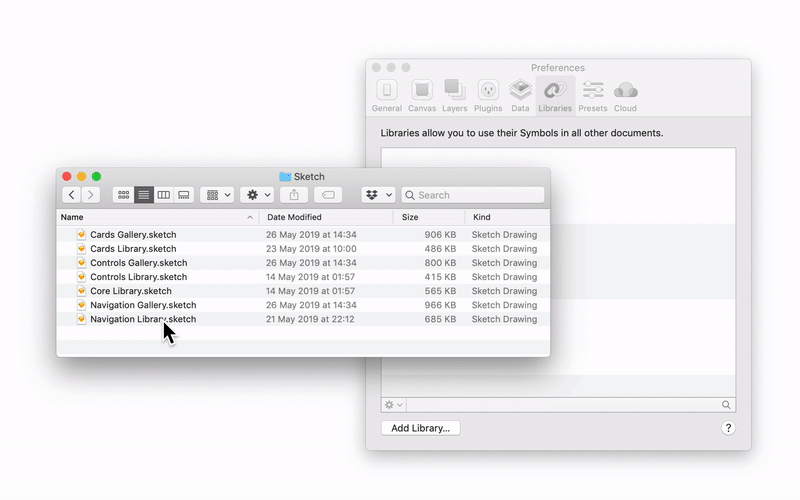Sort files by Size column
800x500 pixels.
tap(429, 217)
